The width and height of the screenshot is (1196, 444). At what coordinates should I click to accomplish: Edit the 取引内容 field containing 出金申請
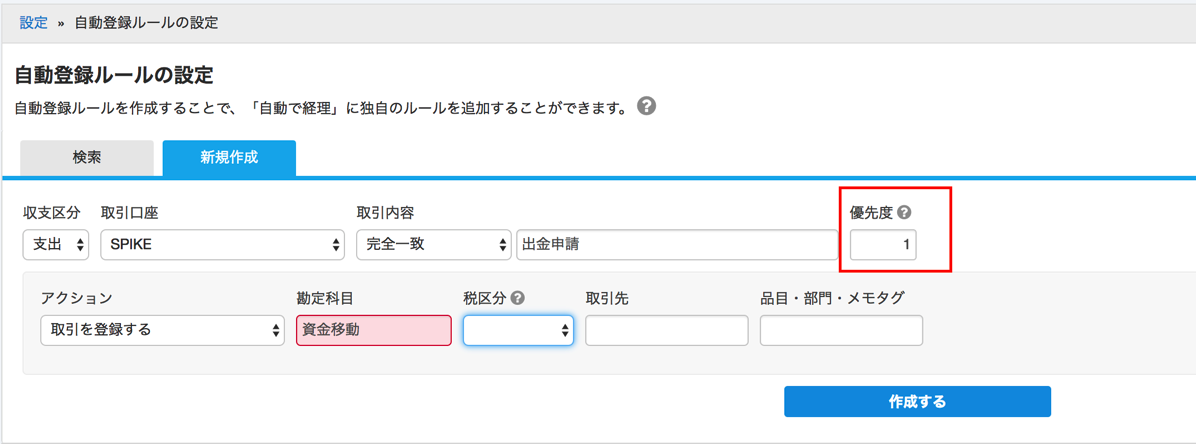pos(677,245)
